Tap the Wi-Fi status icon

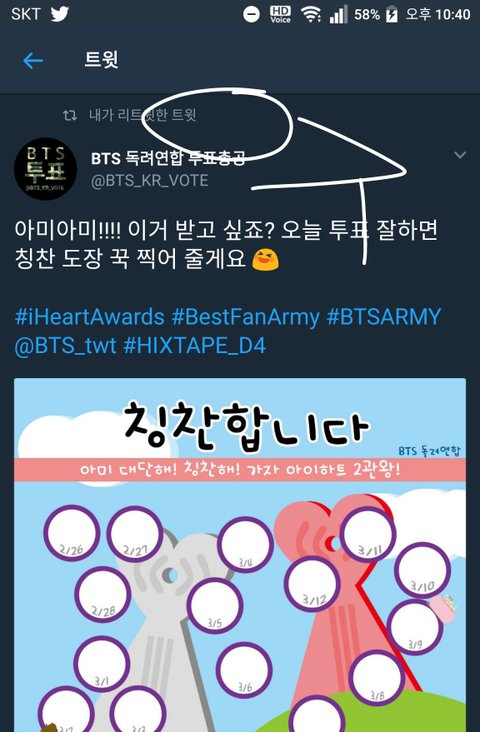[x=311, y=14]
